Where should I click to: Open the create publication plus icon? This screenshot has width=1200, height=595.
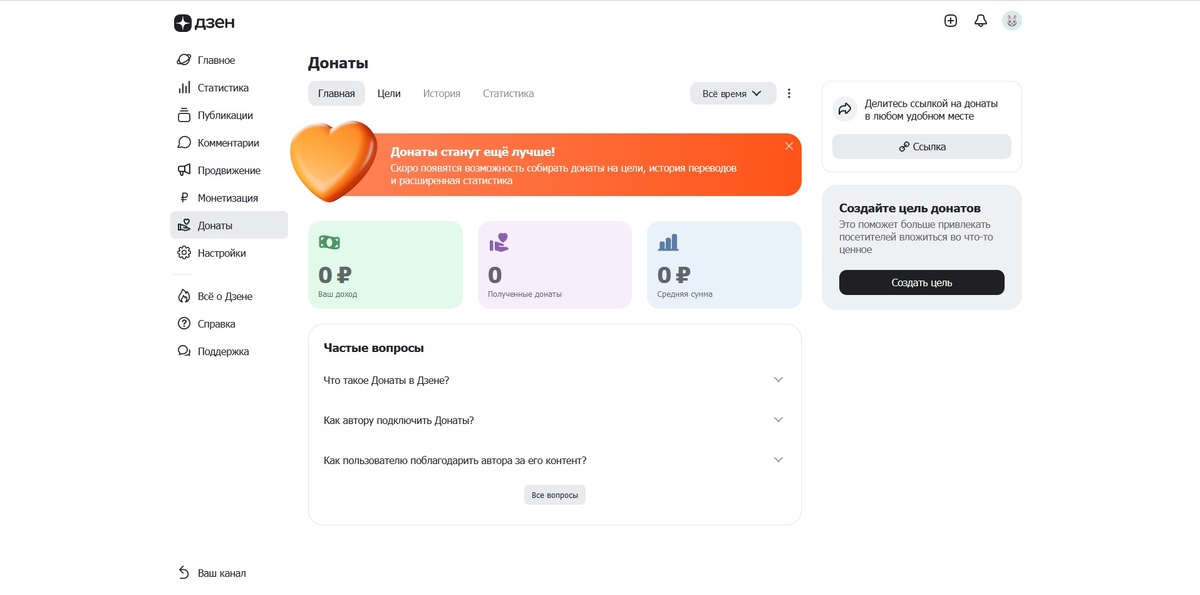click(x=950, y=21)
